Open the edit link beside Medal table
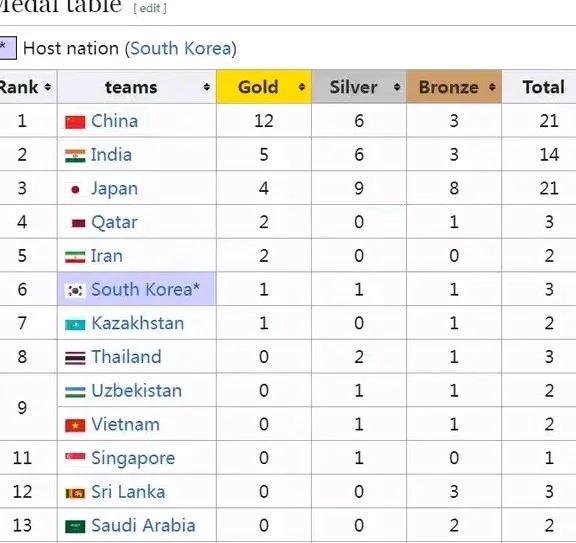 coord(150,8)
